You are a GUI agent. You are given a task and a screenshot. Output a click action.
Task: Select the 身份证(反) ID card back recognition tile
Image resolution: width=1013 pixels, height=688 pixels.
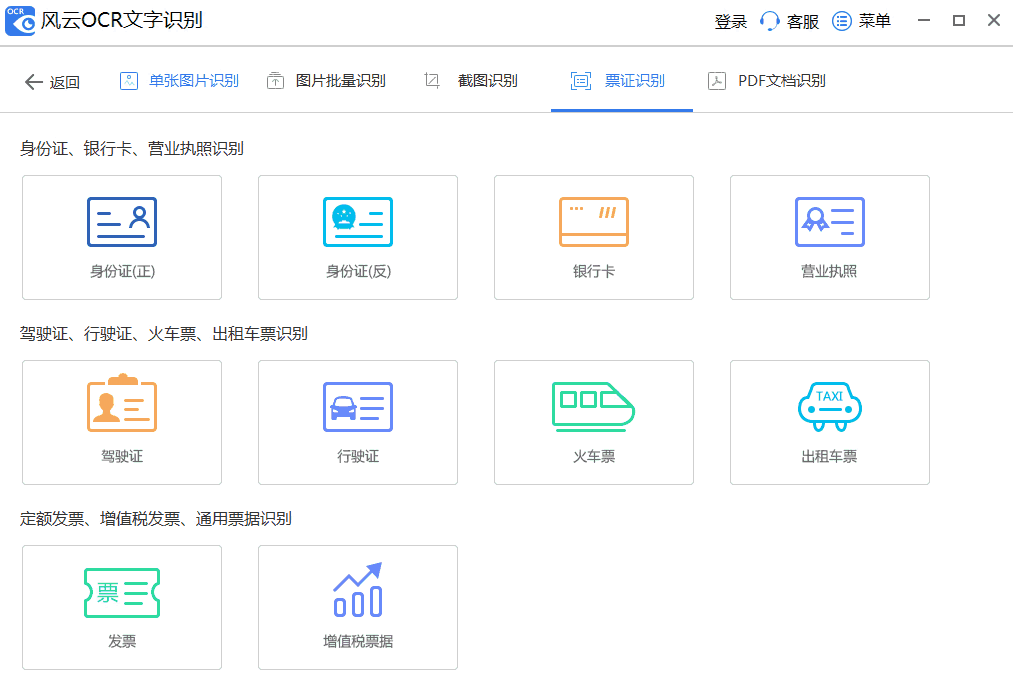tap(357, 237)
